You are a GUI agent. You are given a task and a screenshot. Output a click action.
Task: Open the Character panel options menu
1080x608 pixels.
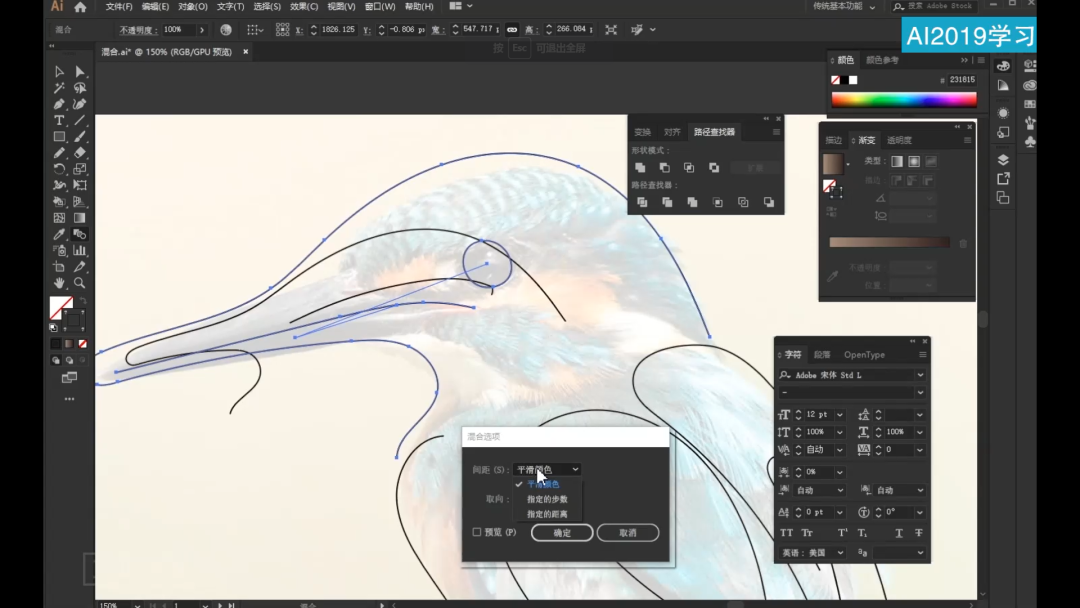tap(922, 355)
